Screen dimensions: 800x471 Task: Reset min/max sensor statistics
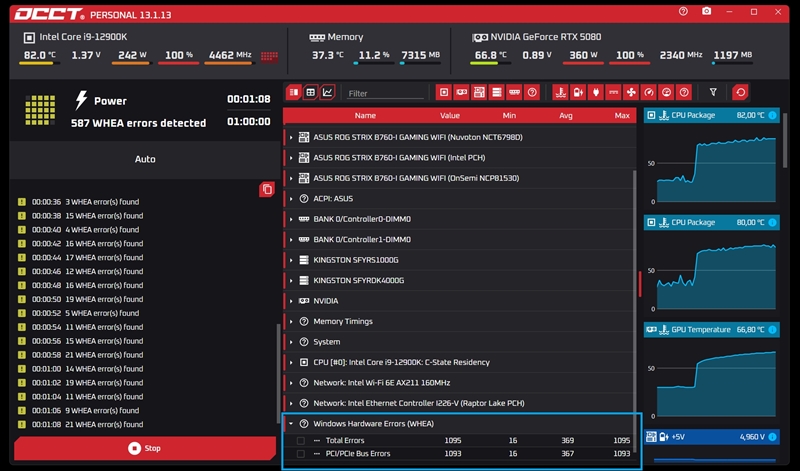[740, 92]
